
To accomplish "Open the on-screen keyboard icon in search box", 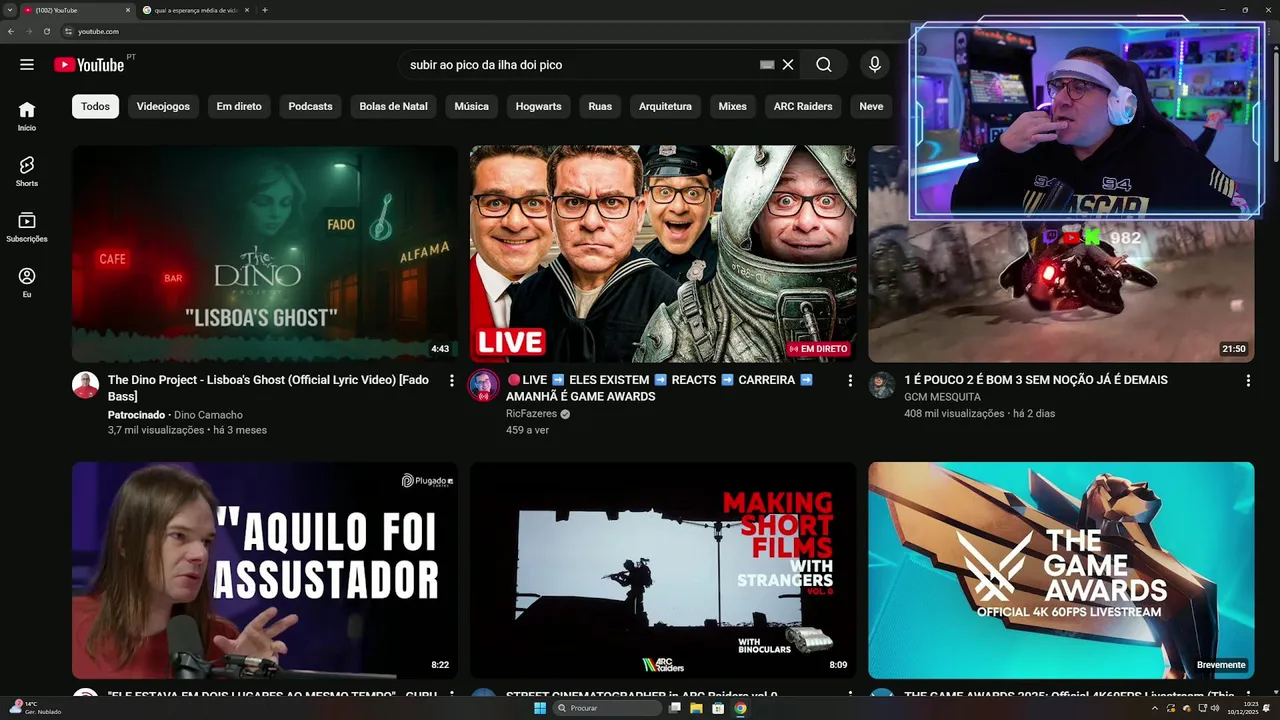I will (x=767, y=65).
